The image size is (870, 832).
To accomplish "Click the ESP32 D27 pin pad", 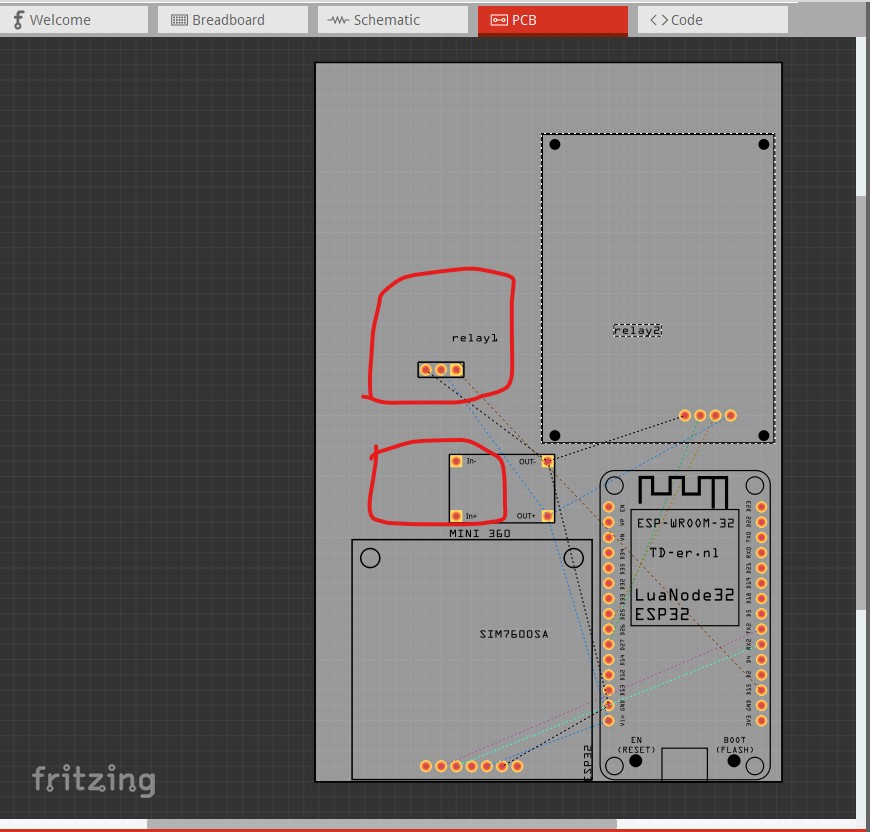I will [x=609, y=645].
